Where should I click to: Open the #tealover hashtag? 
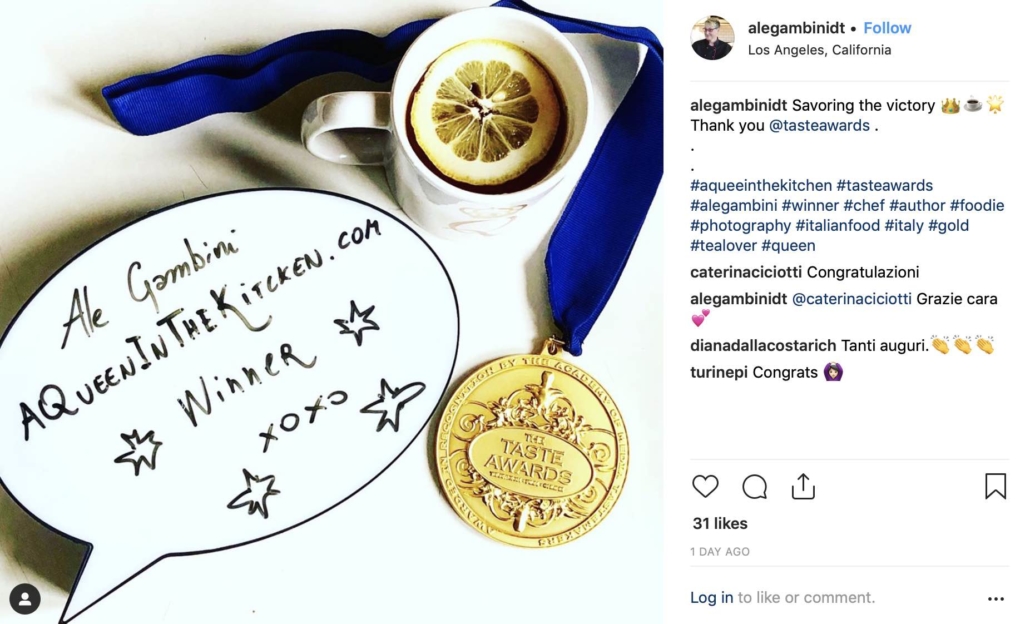pyautogui.click(x=723, y=246)
